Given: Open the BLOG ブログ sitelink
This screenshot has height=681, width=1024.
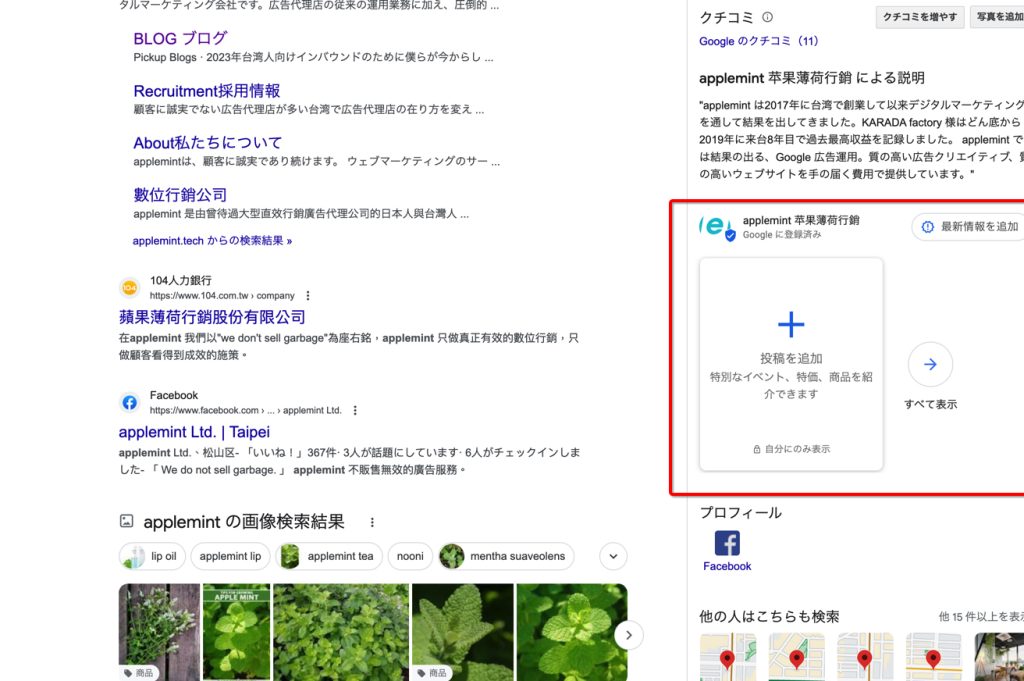Looking at the screenshot, I should click(x=180, y=39).
